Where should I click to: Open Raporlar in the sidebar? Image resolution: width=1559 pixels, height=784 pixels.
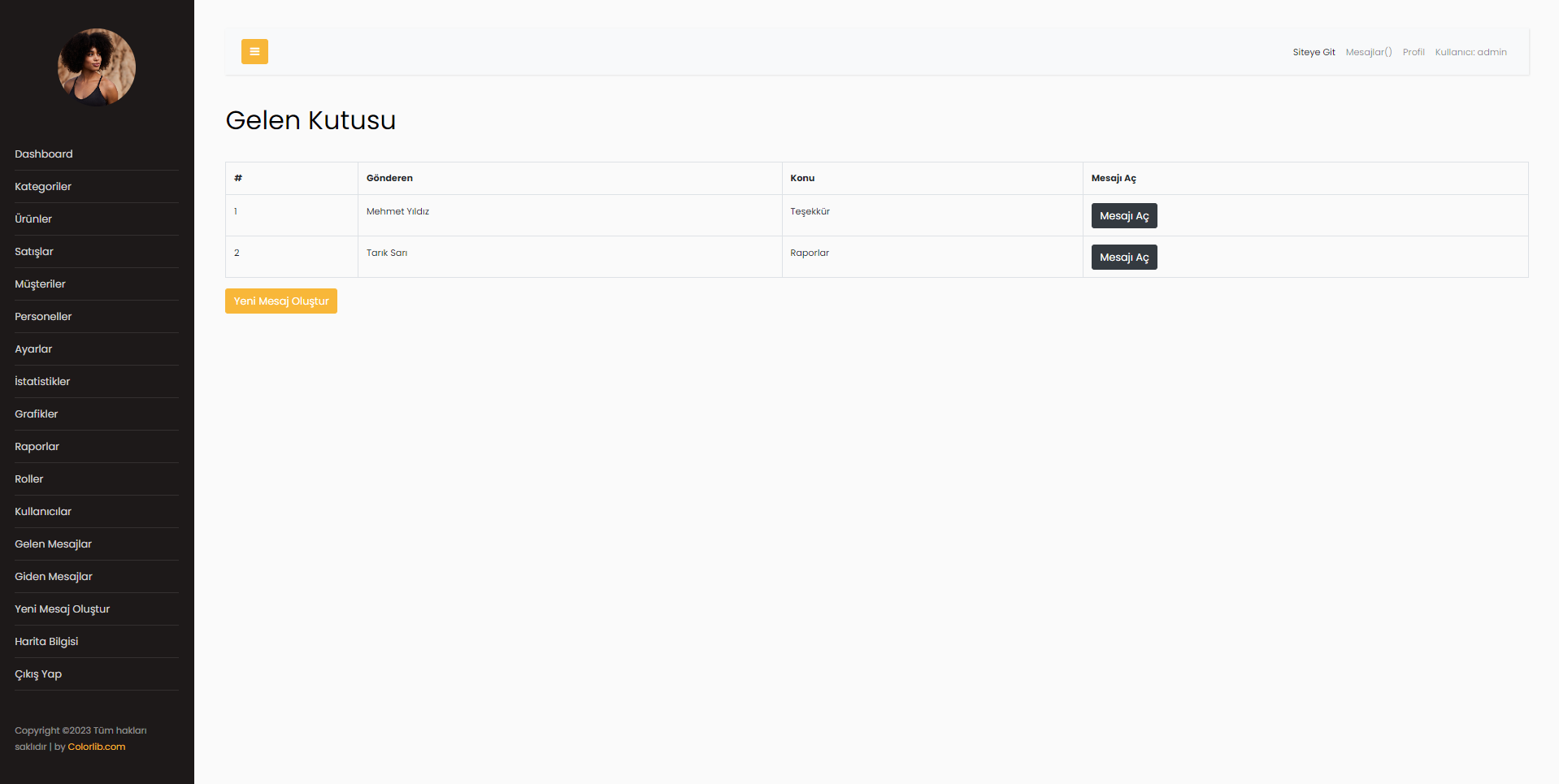tap(37, 446)
